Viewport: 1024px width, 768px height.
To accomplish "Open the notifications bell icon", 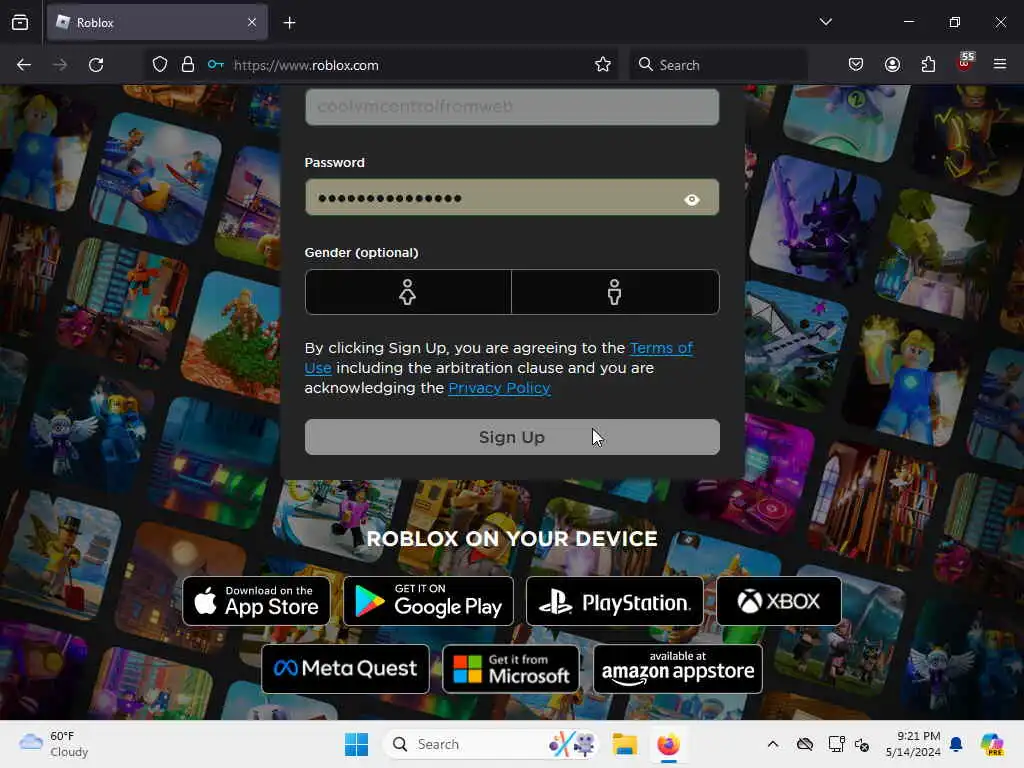I will coord(956,744).
